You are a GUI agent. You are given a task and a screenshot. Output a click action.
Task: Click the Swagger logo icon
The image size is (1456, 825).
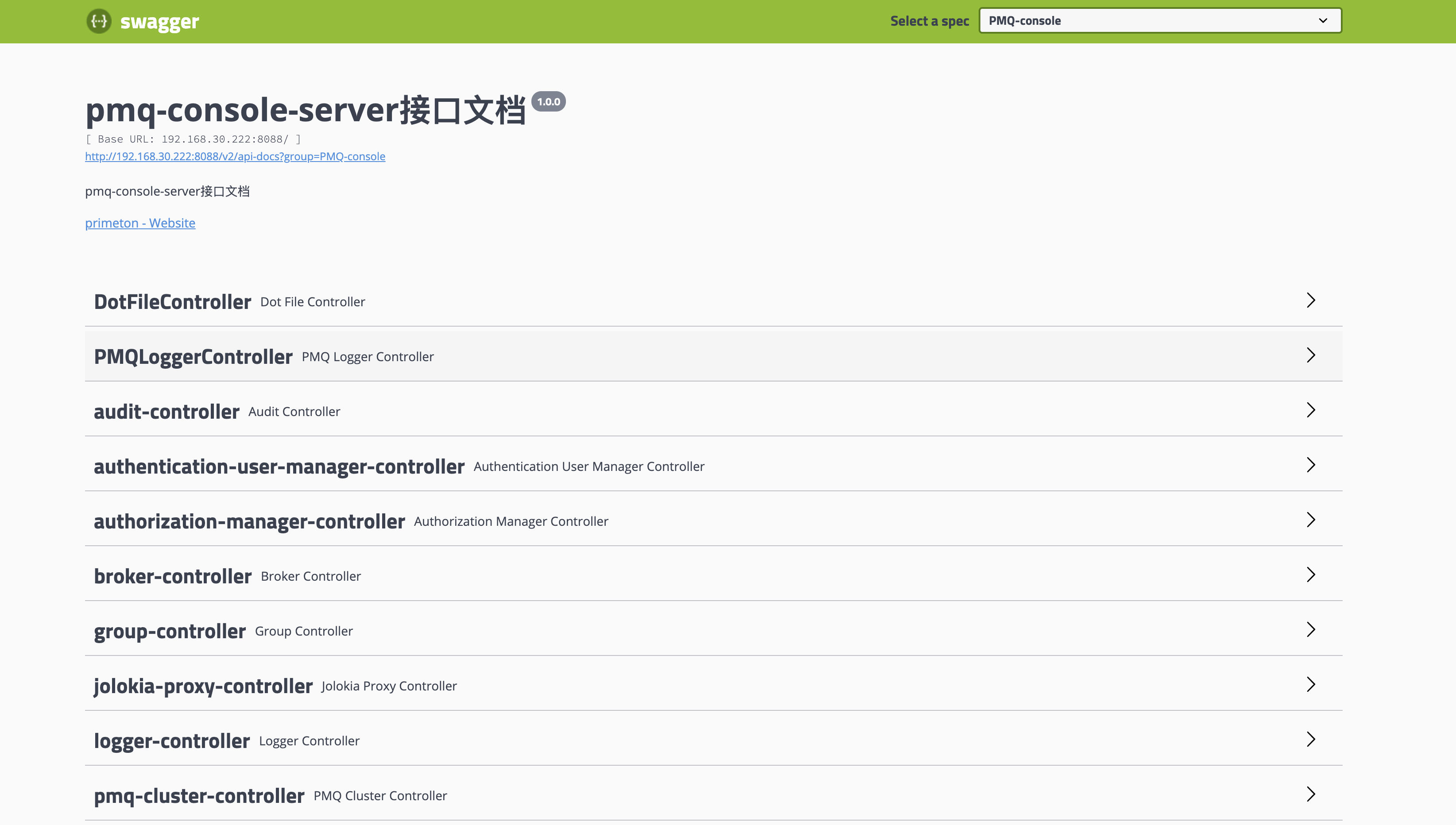pos(99,21)
